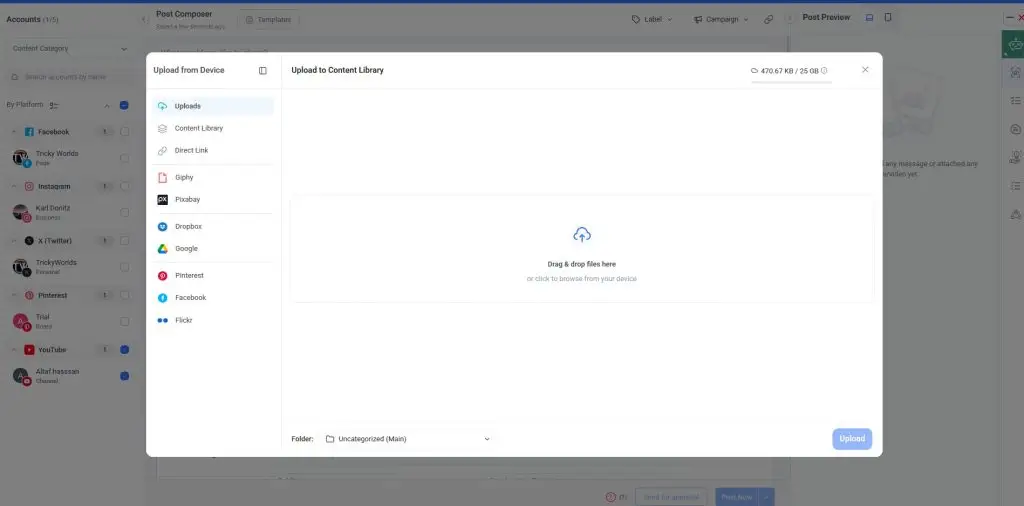Click the green AI assistant robot icon
This screenshot has width=1024, height=506.
pos(1014,44)
